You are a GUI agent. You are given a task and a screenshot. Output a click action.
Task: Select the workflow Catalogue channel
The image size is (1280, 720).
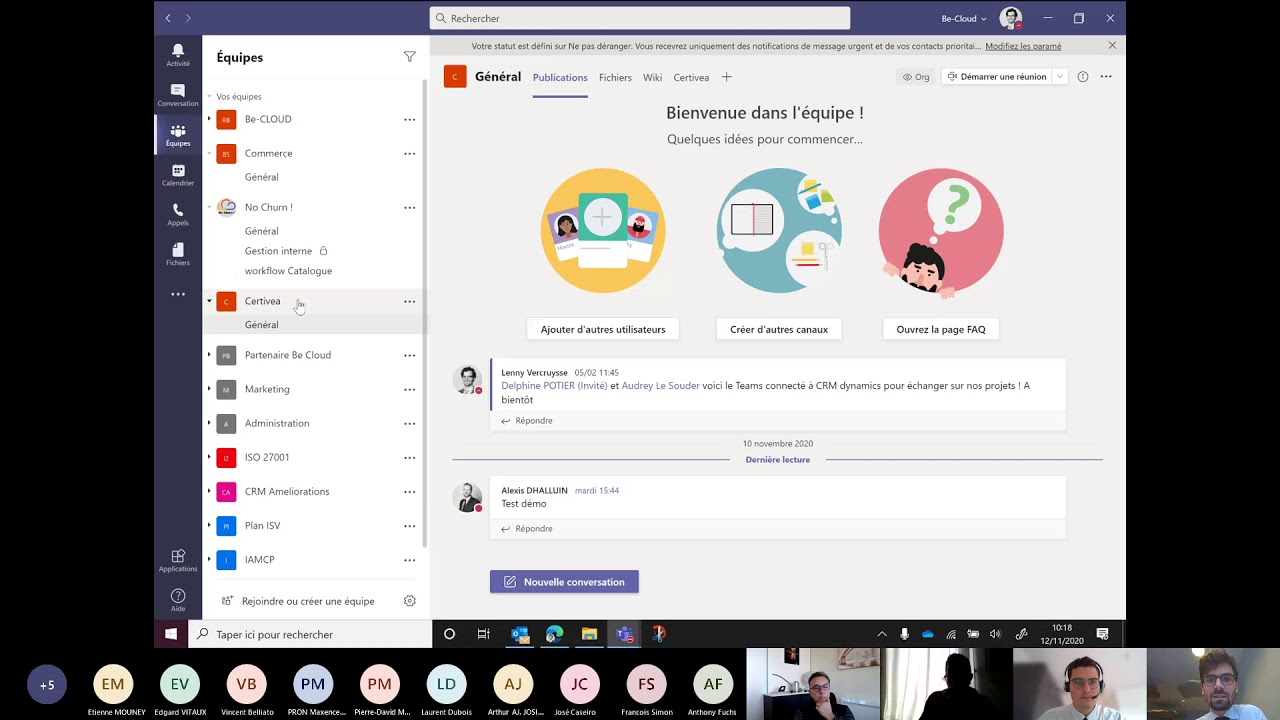point(288,271)
